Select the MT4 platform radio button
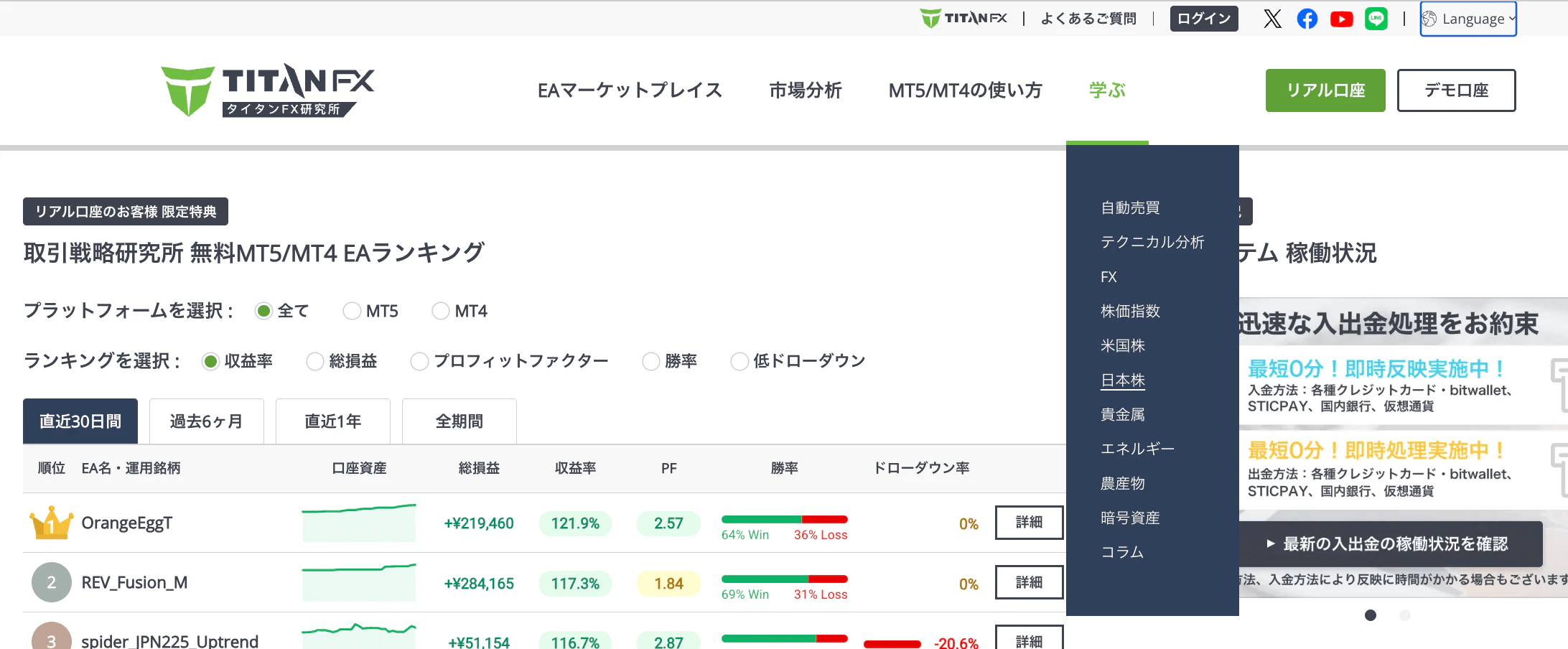The height and width of the screenshot is (649, 1568). click(440, 311)
